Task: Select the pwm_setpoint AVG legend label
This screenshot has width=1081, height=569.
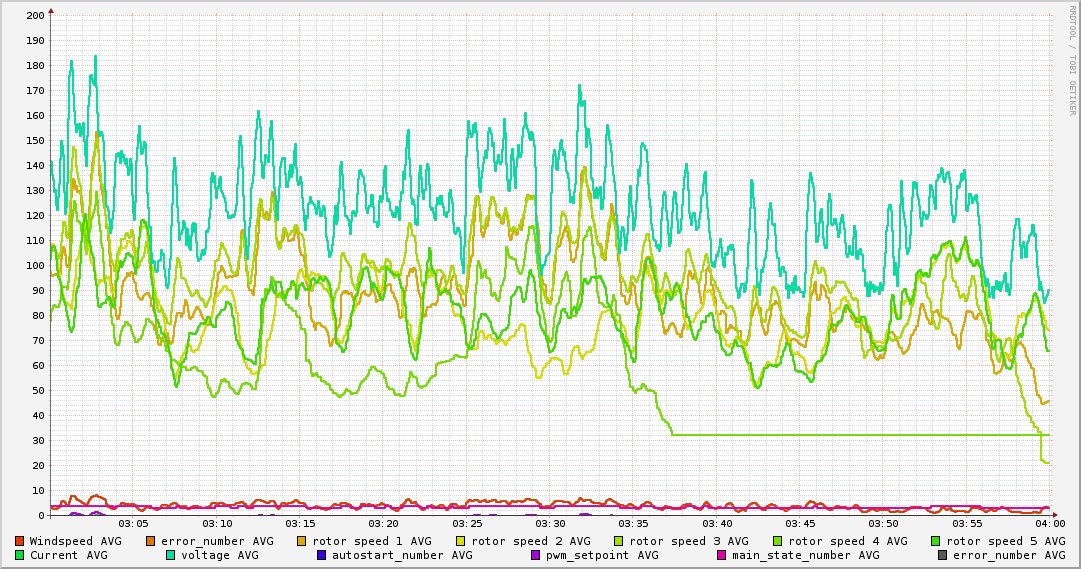Action: pyautogui.click(x=603, y=556)
